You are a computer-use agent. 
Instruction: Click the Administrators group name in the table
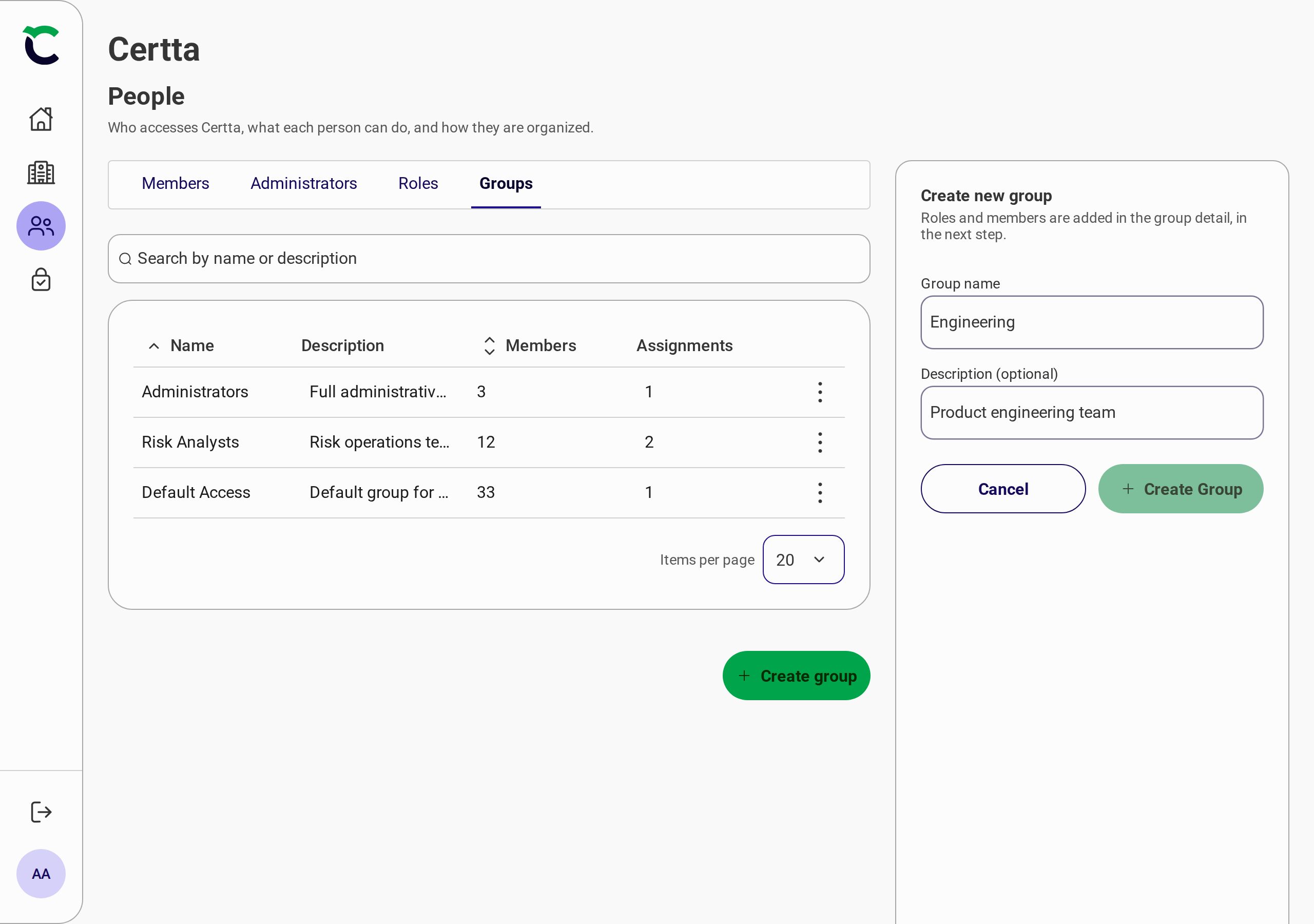[x=195, y=392]
